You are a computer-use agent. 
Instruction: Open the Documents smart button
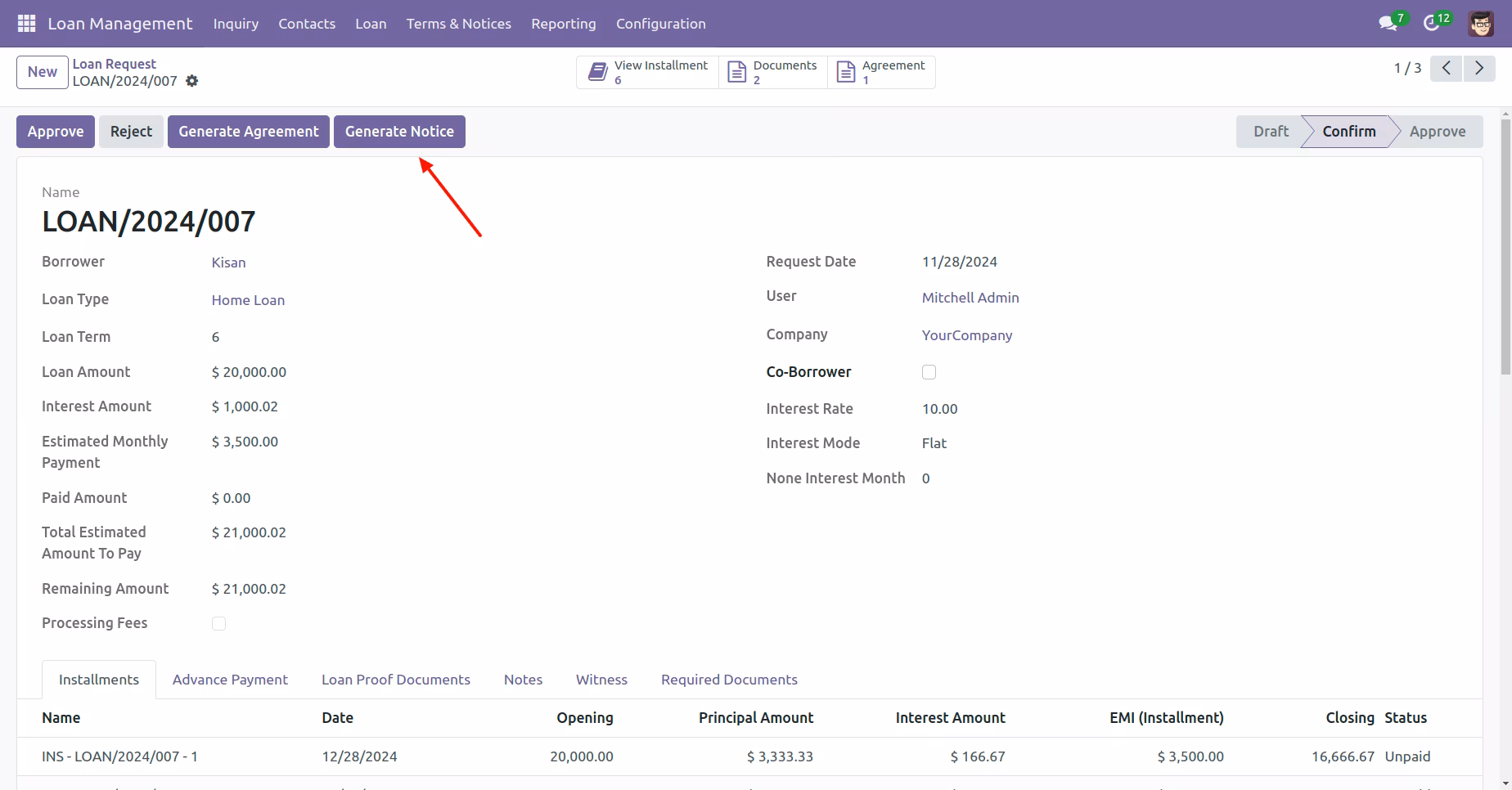(773, 72)
